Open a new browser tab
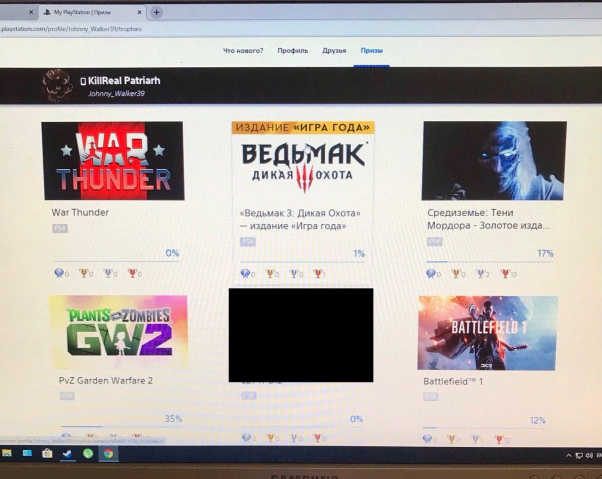The image size is (602, 479). [x=156, y=12]
